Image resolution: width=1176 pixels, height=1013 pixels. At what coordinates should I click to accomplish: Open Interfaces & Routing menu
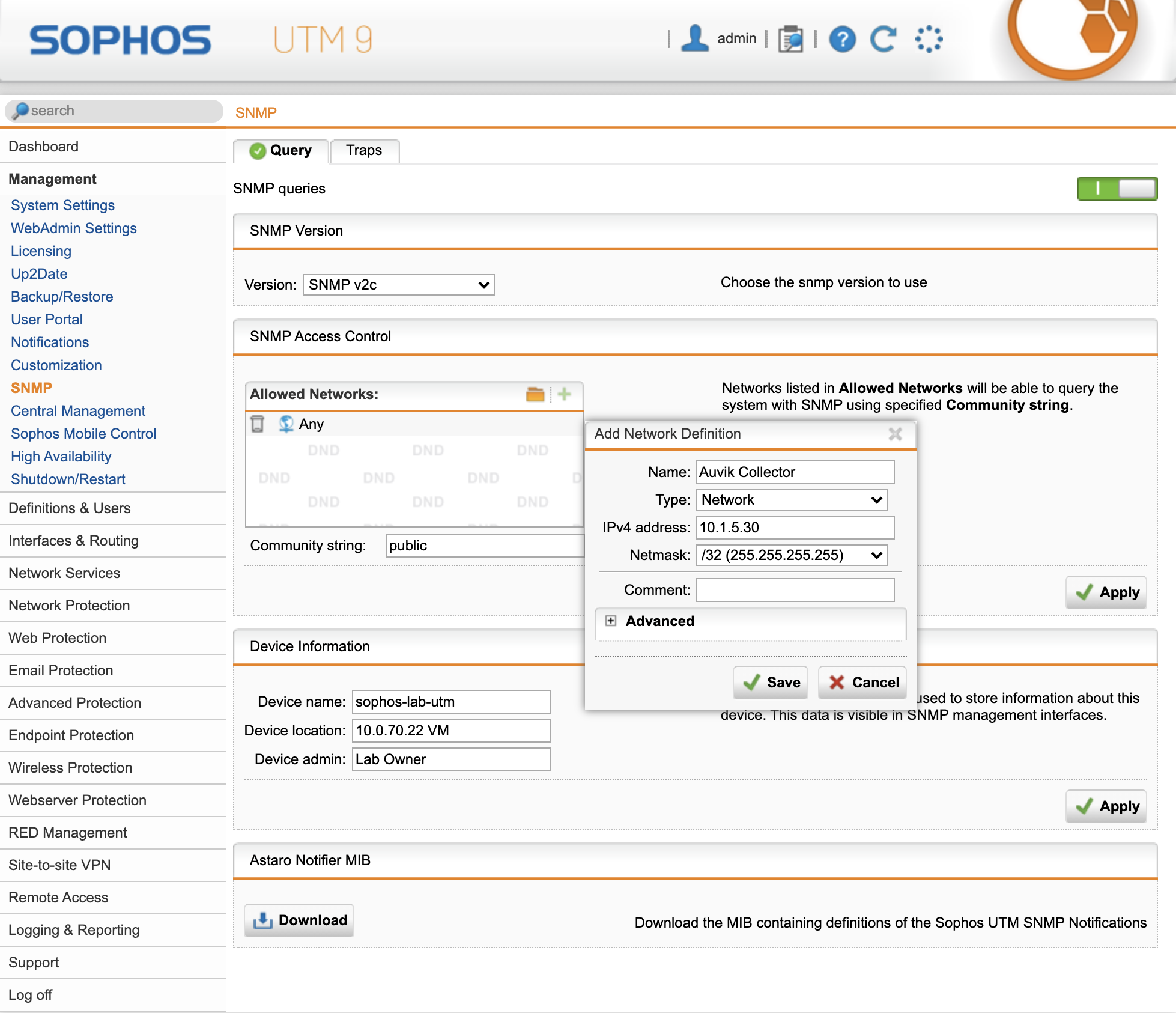click(113, 541)
